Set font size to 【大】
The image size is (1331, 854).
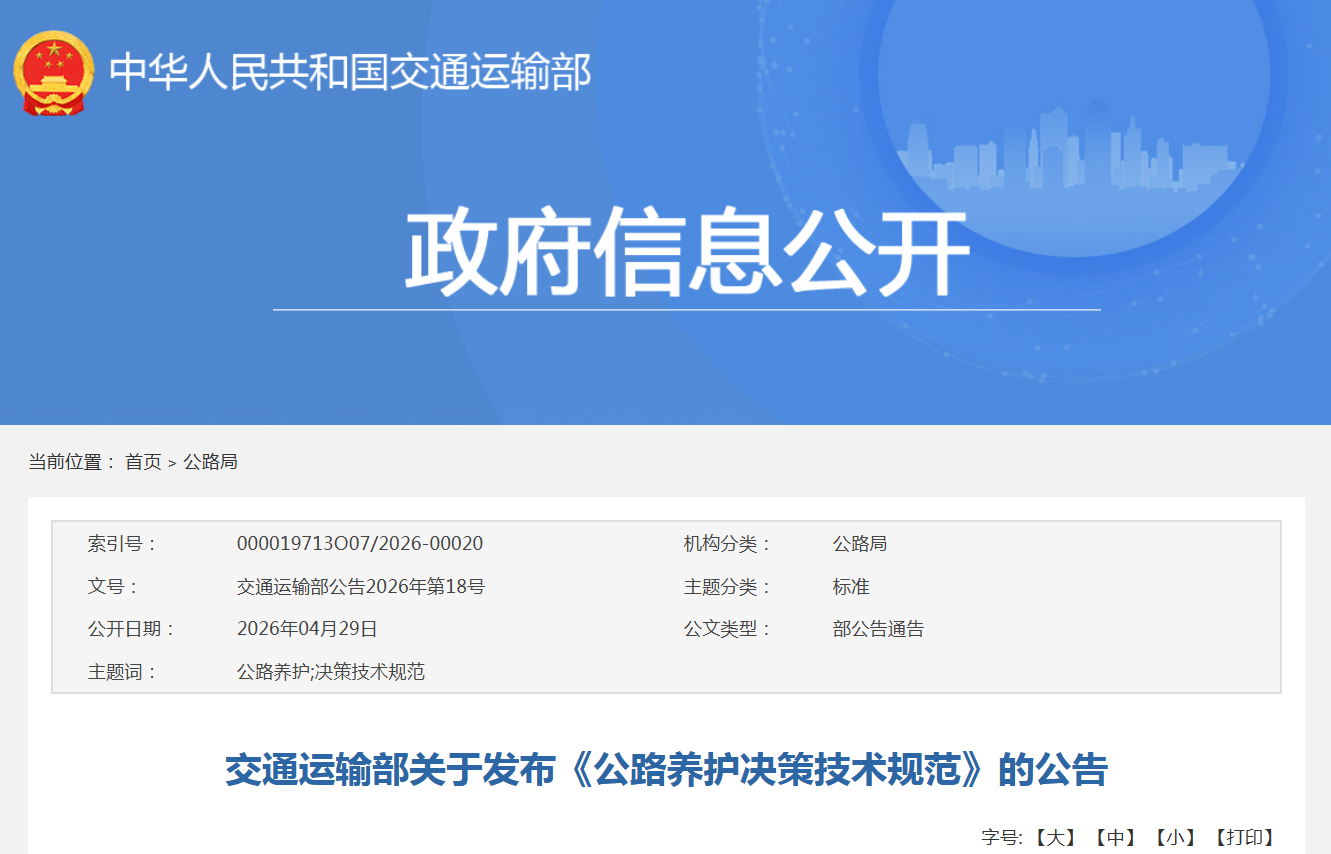click(x=1053, y=838)
